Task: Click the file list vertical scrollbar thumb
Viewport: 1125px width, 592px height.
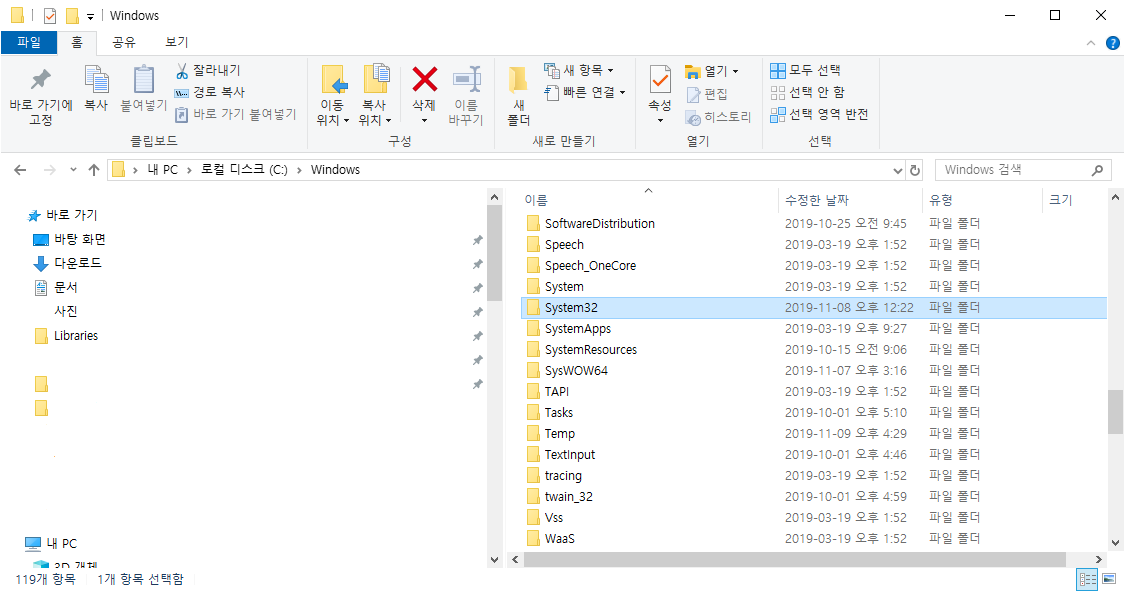Action: click(1115, 412)
